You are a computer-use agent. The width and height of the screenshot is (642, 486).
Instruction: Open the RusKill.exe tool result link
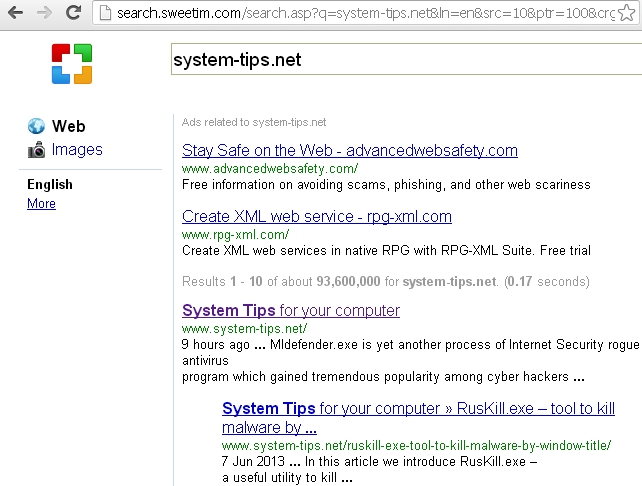tap(418, 409)
